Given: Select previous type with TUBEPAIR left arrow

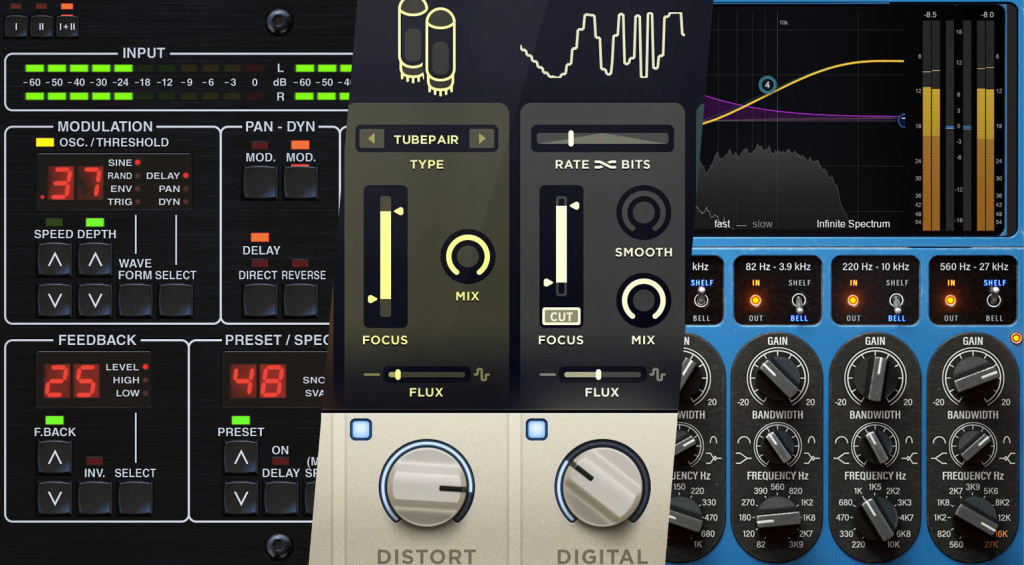Looking at the screenshot, I should (371, 139).
